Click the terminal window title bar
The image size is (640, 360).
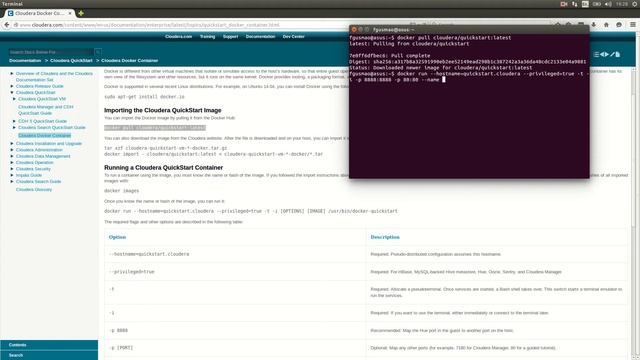[x=469, y=29]
